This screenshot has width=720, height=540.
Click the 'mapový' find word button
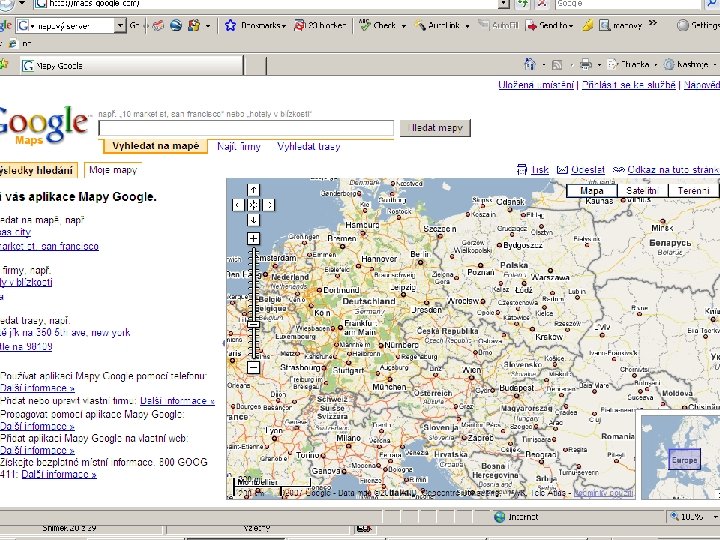[x=620, y=26]
